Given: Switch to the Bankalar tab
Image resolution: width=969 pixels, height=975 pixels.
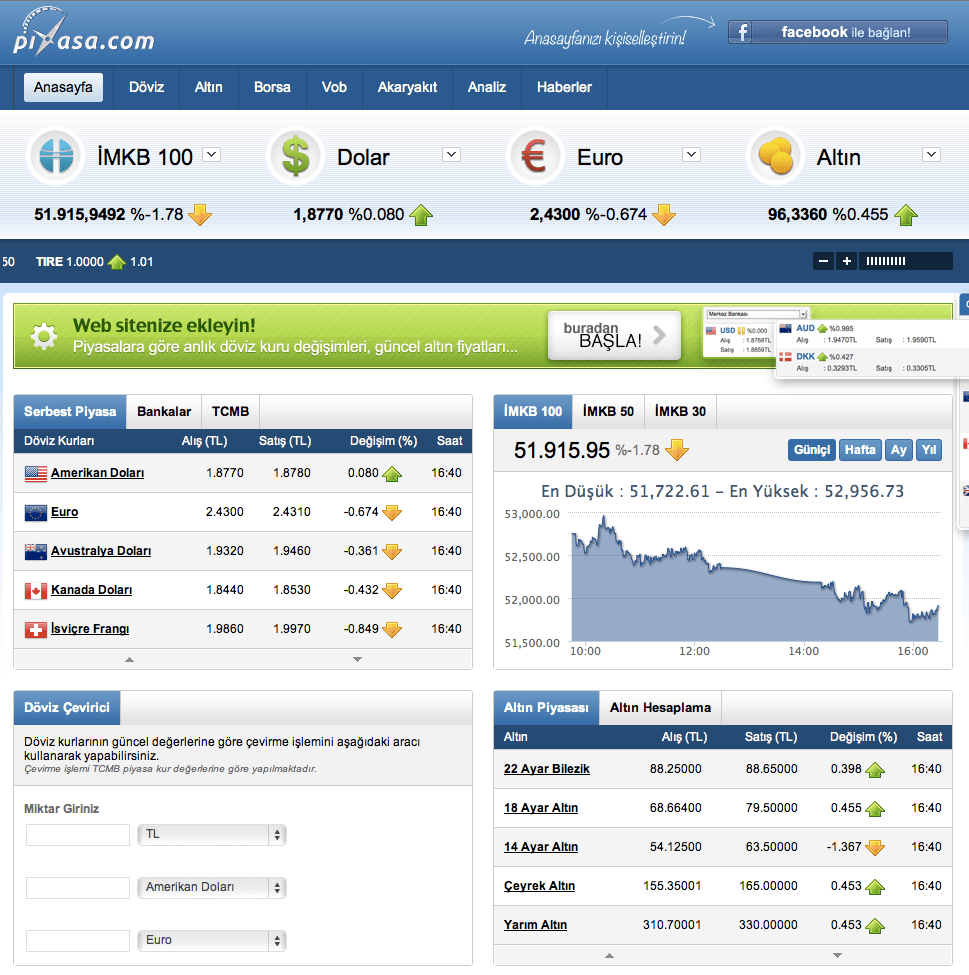Looking at the screenshot, I should click(x=164, y=411).
